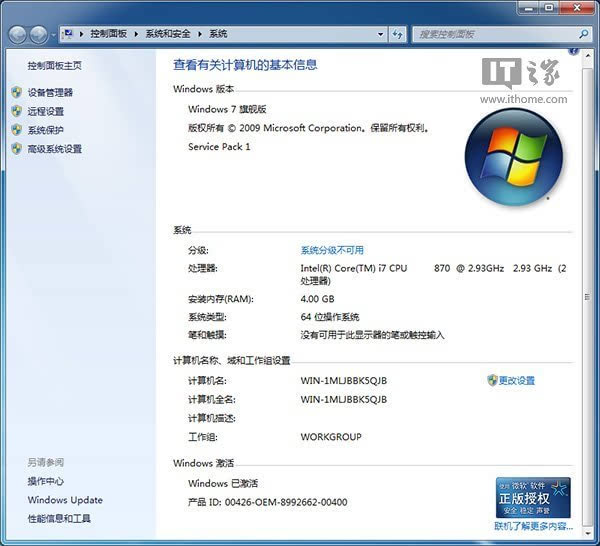The height and width of the screenshot is (546, 600).
Task: Click inside the 搜索控制面板 search field
Action: click(x=490, y=34)
